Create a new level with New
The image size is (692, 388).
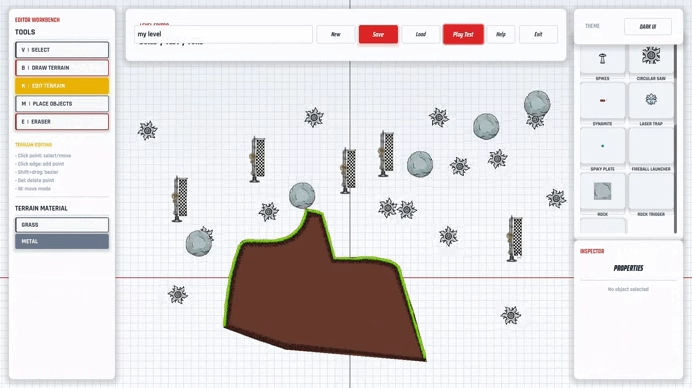click(x=335, y=34)
